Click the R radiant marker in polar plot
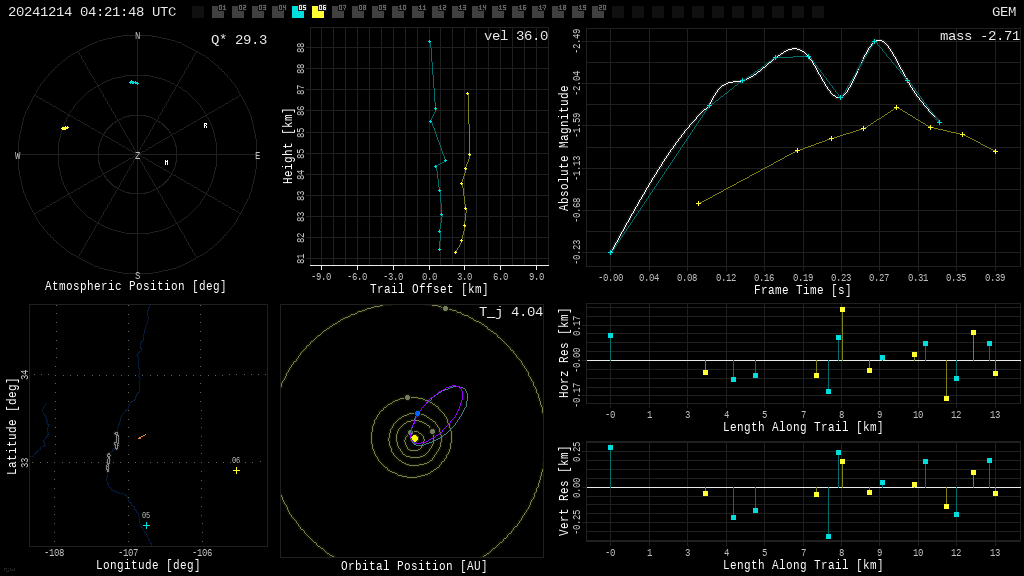Screen dimensions: 1024x576 coord(206,126)
